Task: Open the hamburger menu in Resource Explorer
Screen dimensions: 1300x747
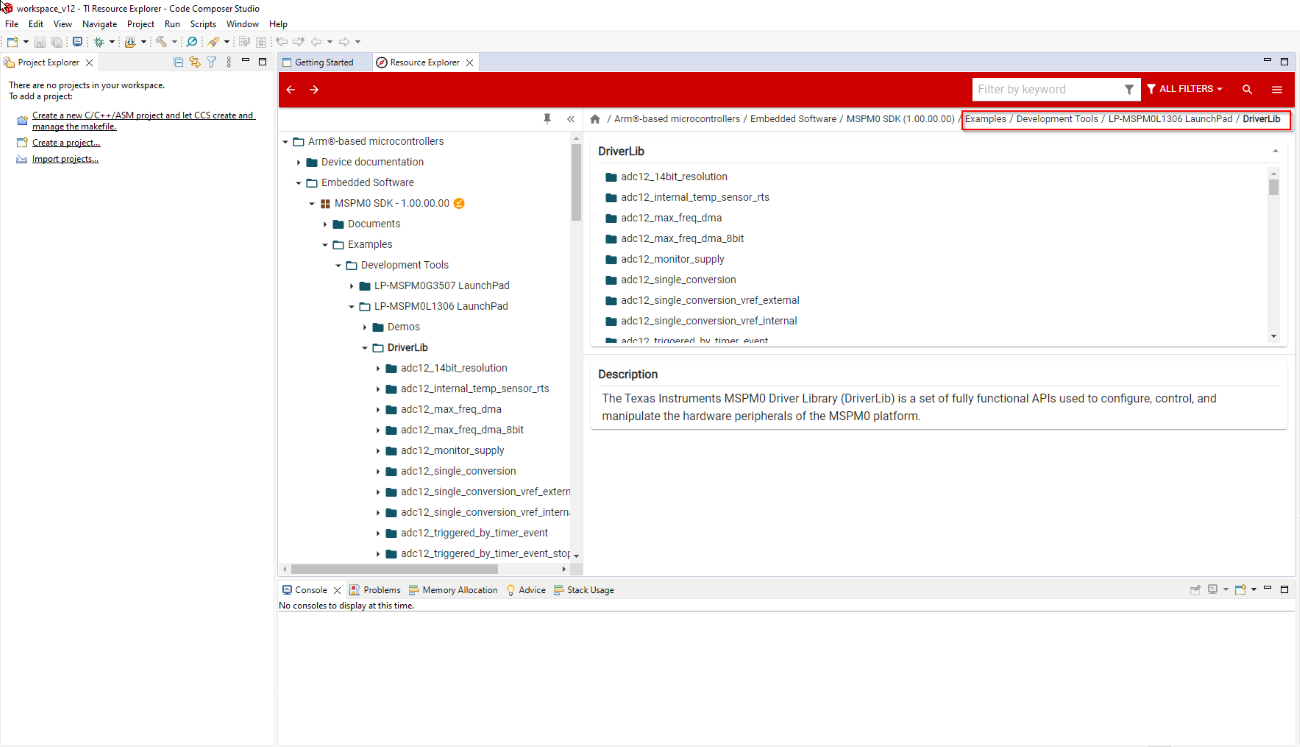Action: coord(1277,90)
